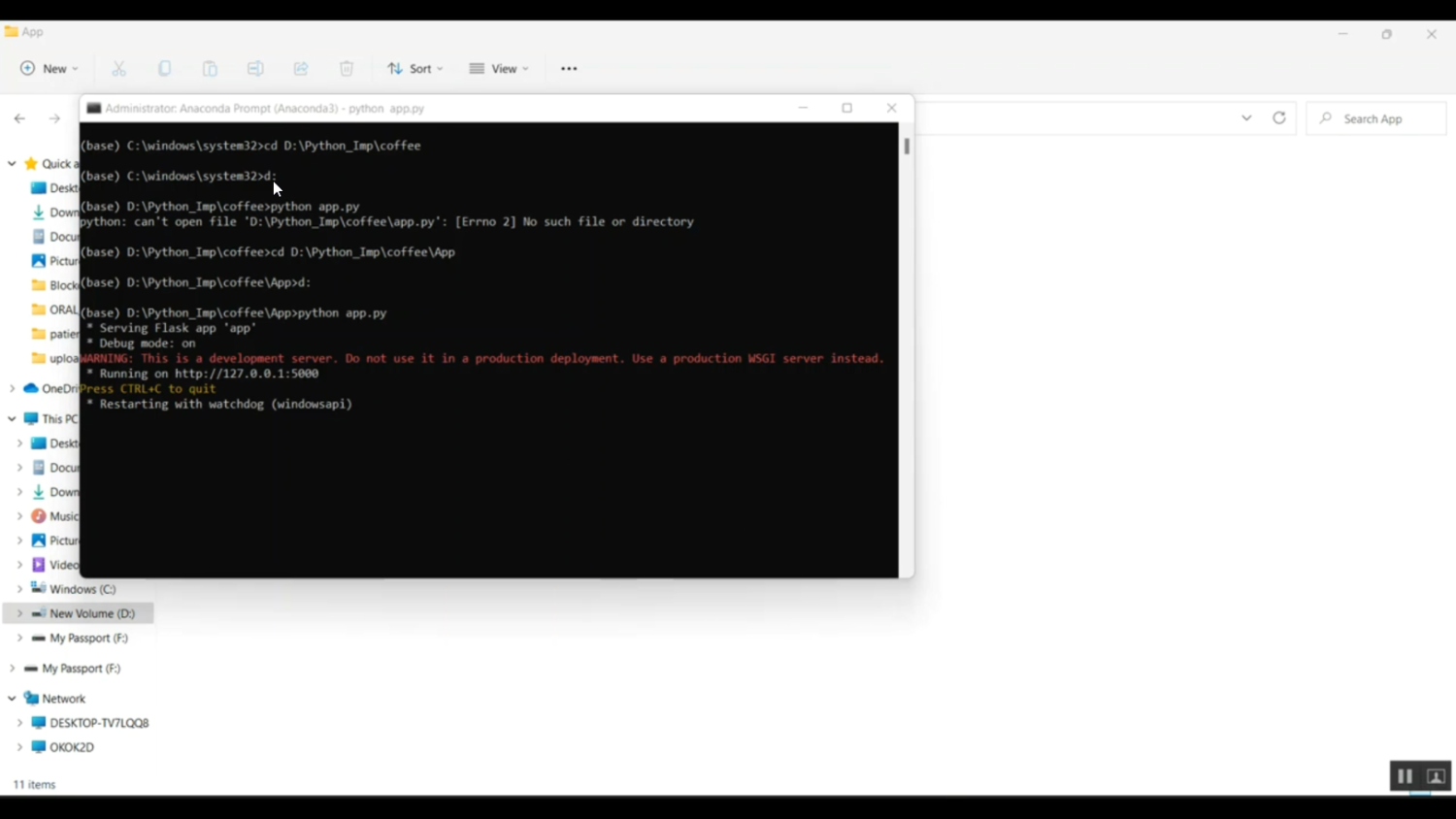Click the Anaconda Prompt vertical scrollbar thumb
This screenshot has height=819, width=1456.
point(907,146)
